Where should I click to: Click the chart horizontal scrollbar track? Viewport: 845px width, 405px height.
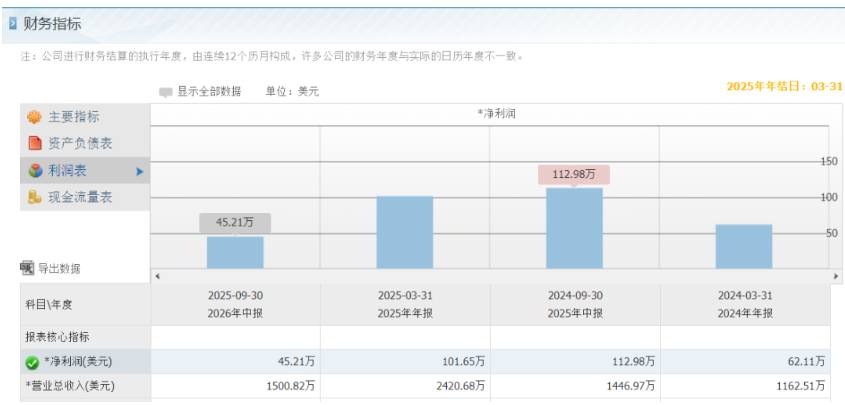[496, 276]
